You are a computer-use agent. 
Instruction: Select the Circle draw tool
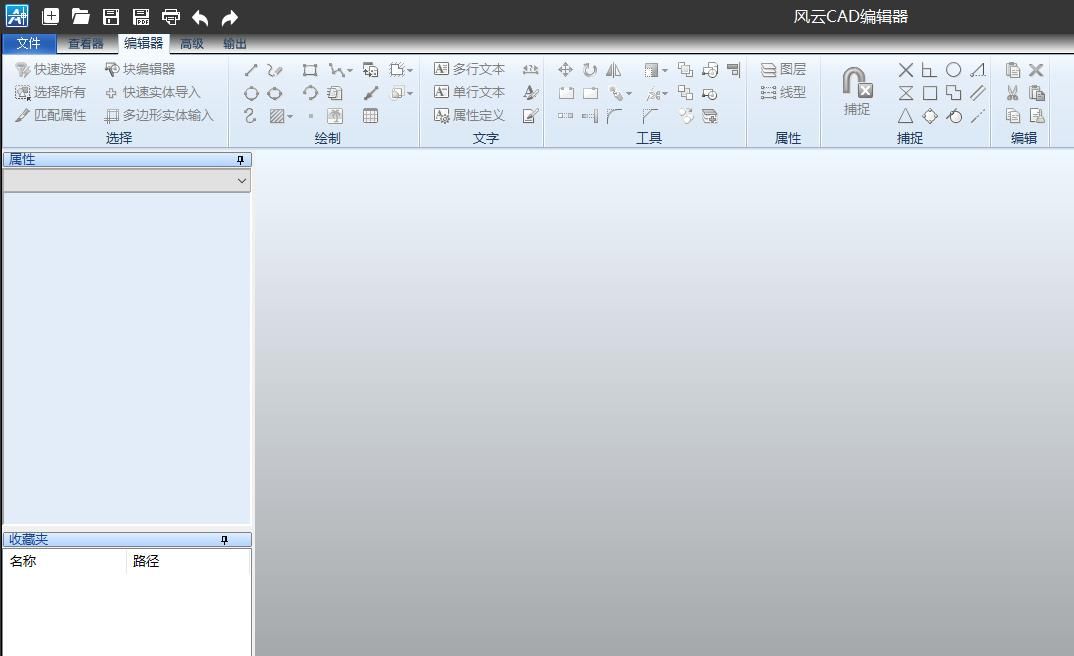pos(251,93)
